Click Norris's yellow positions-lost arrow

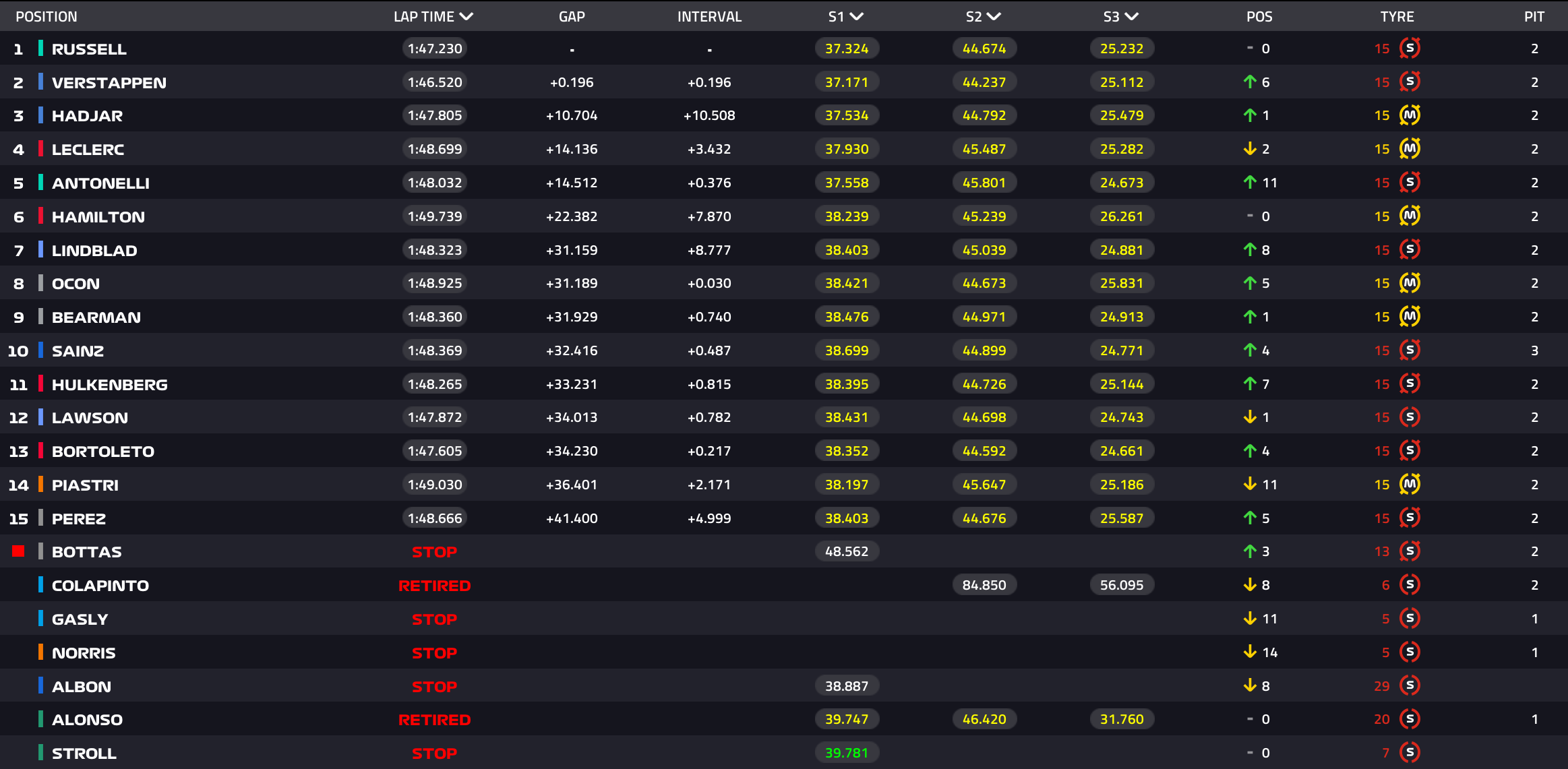tap(1250, 652)
